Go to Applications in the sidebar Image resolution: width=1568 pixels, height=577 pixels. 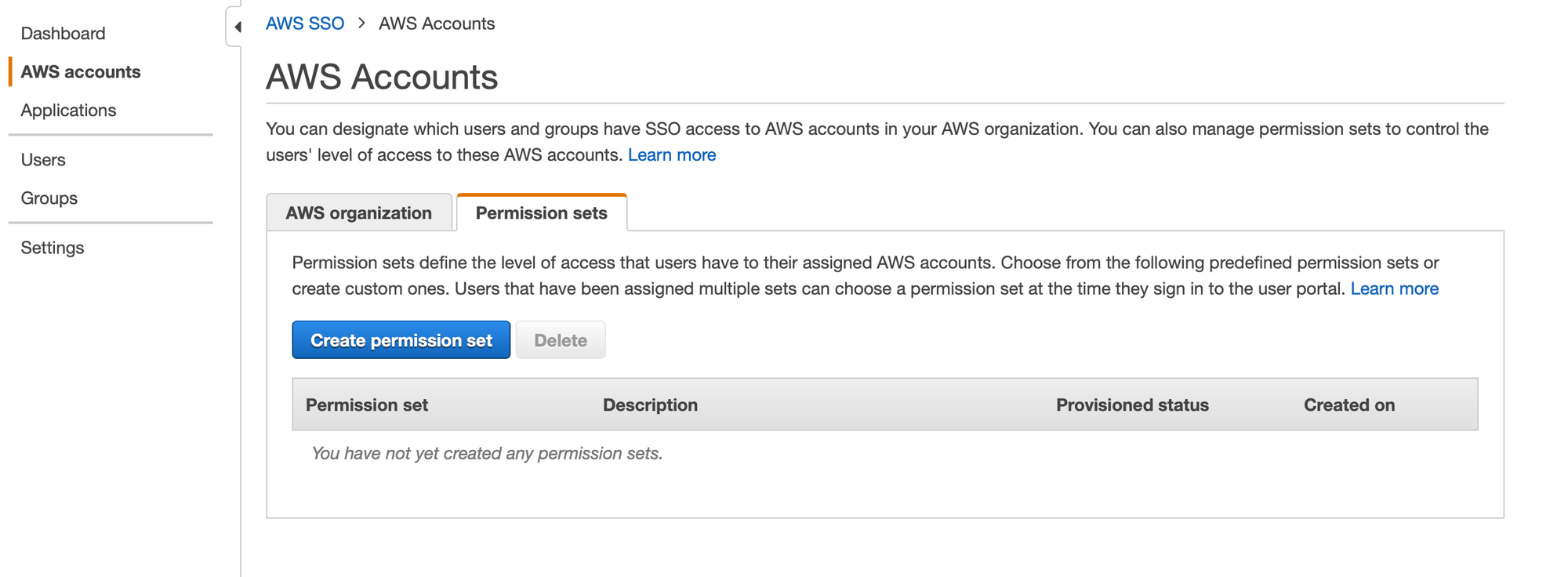click(68, 111)
